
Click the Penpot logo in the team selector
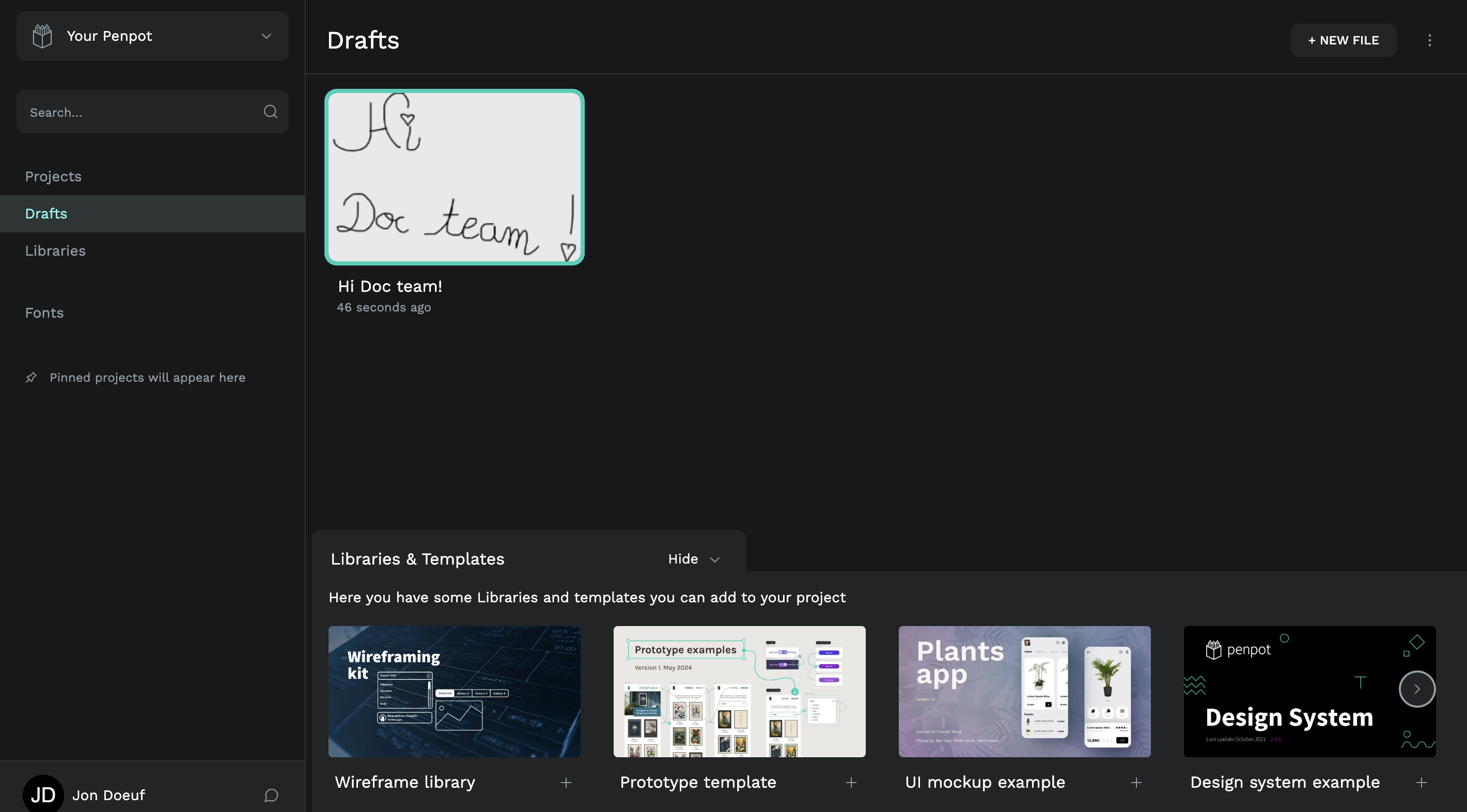click(42, 36)
